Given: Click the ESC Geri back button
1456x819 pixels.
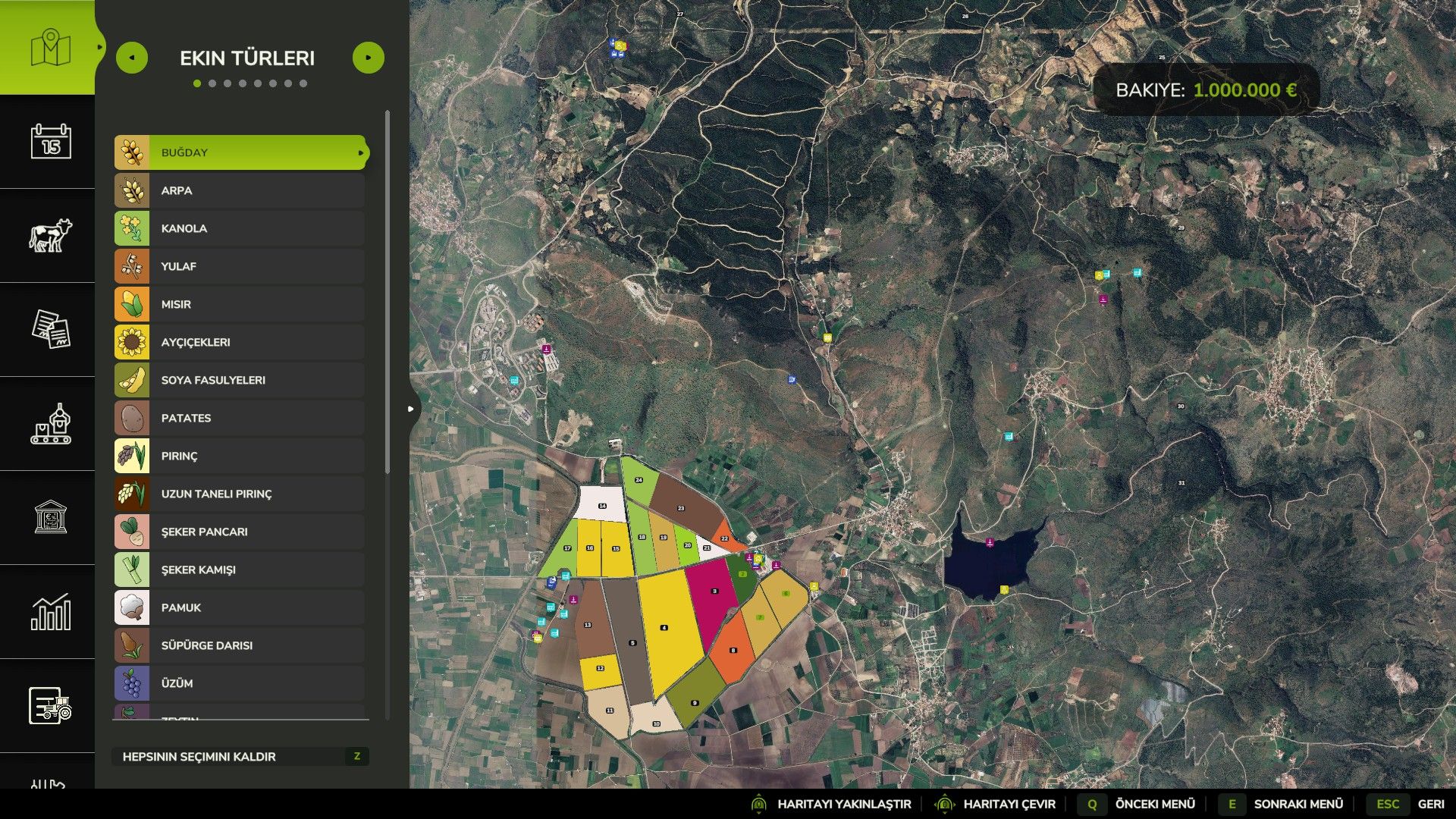Looking at the screenshot, I should (x=1407, y=804).
